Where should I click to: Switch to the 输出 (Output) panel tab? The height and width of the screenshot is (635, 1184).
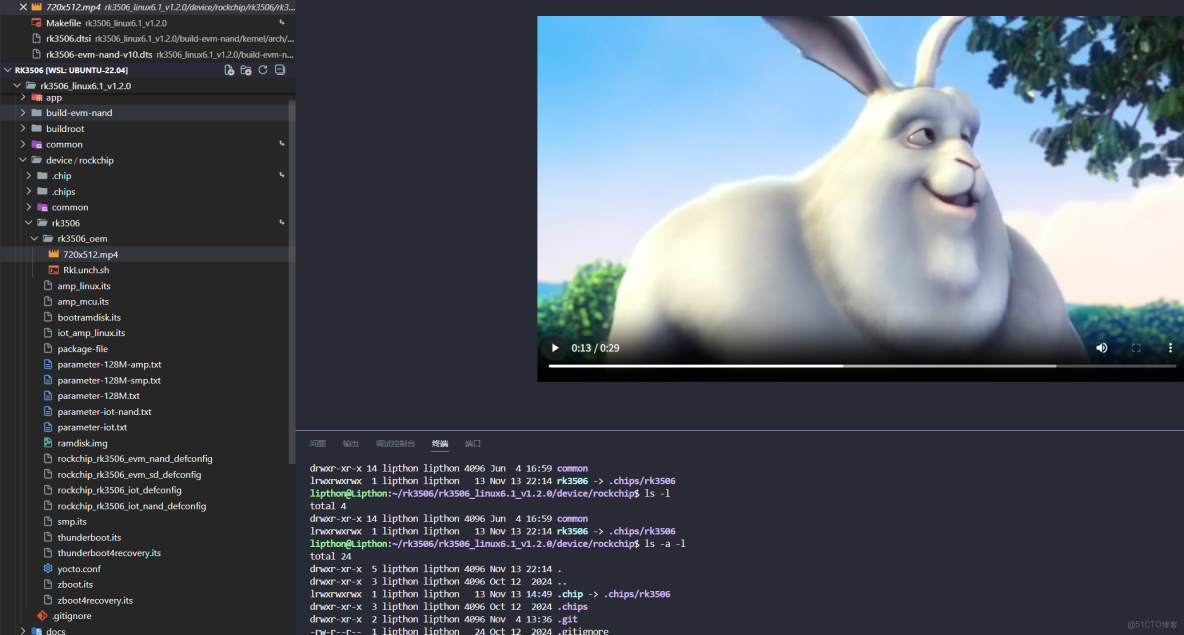tap(350, 443)
